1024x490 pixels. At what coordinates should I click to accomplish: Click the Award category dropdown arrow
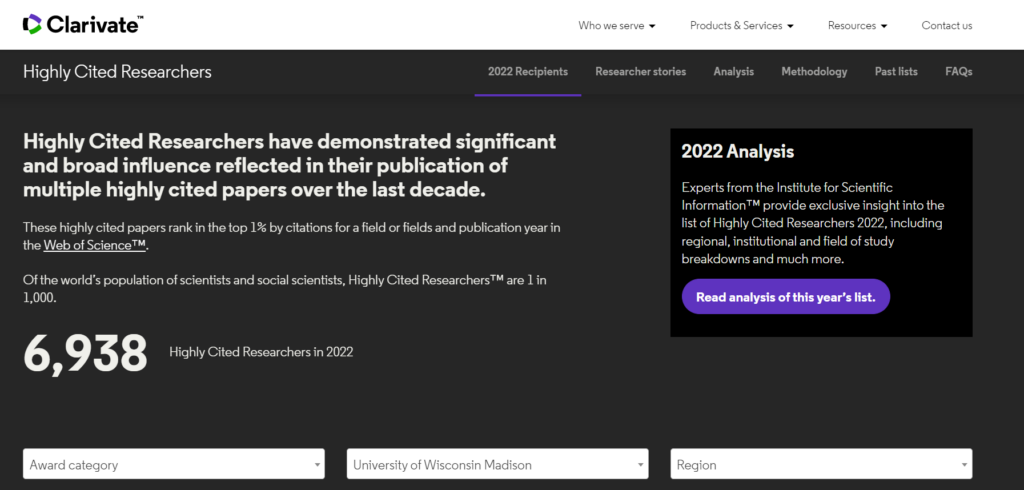[317, 465]
